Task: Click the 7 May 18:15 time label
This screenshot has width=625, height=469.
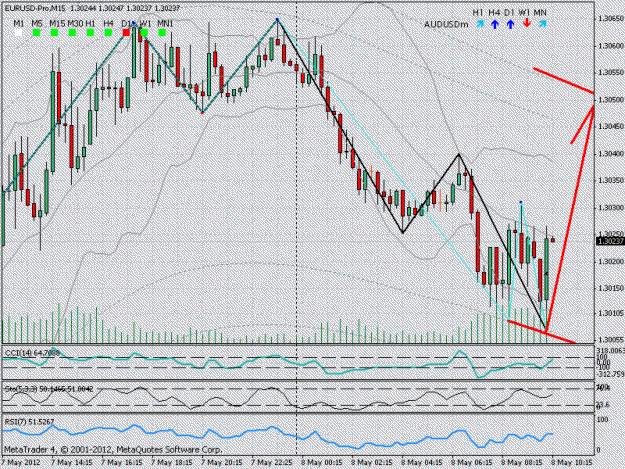Action: (172, 463)
